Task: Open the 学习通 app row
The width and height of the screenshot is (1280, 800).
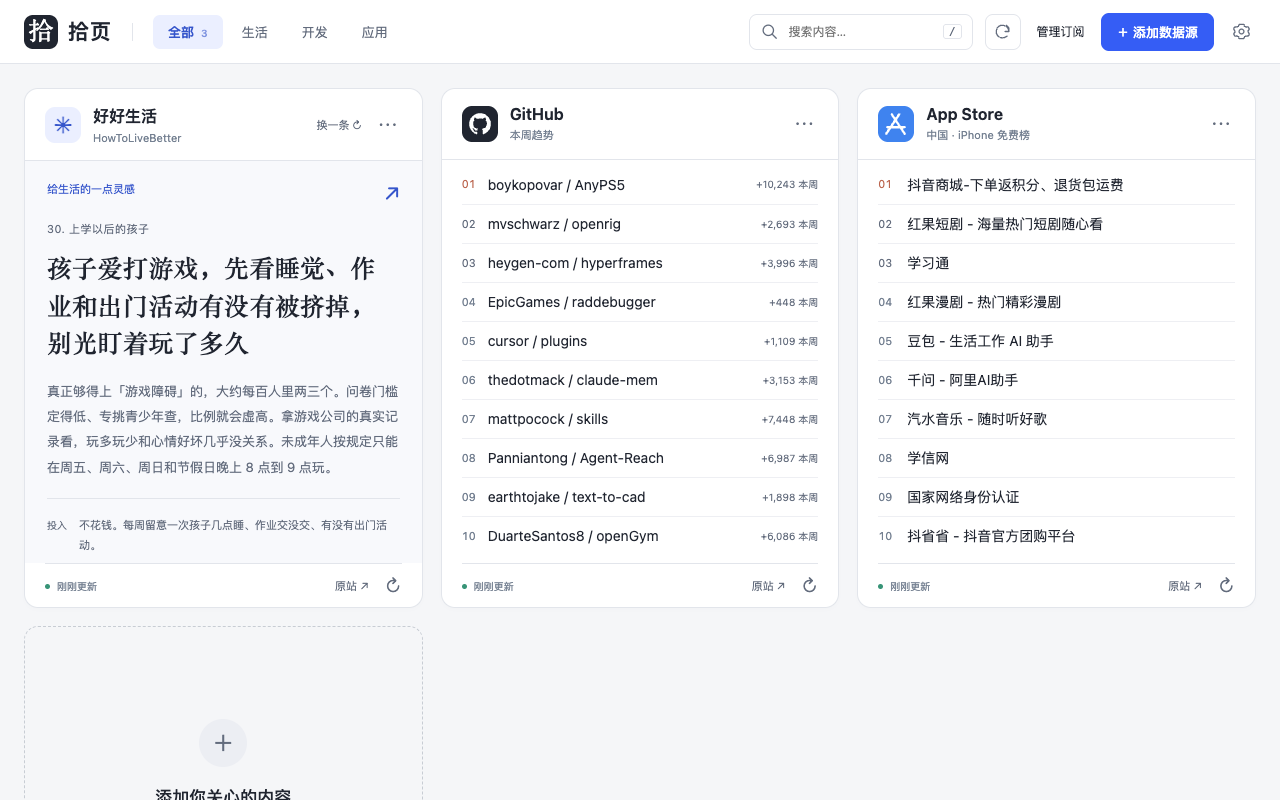Action: click(1056, 263)
